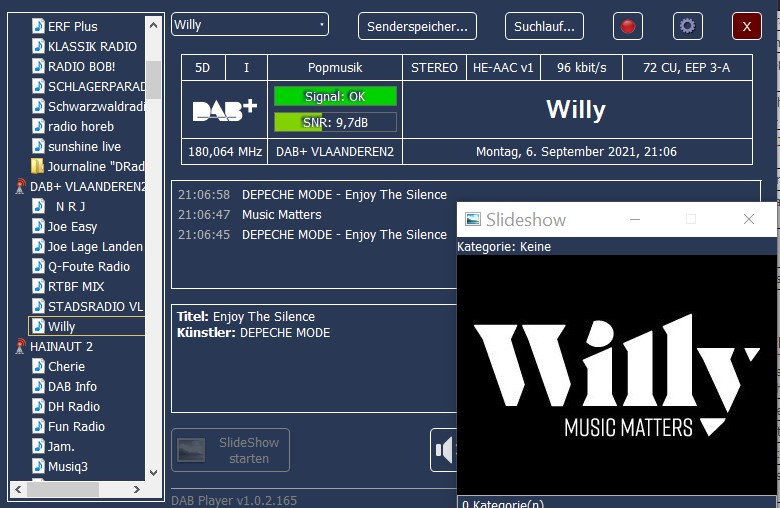Click the Titel: Enjoy The Silence line
Image resolution: width=780 pixels, height=508 pixels.
[x=246, y=316]
